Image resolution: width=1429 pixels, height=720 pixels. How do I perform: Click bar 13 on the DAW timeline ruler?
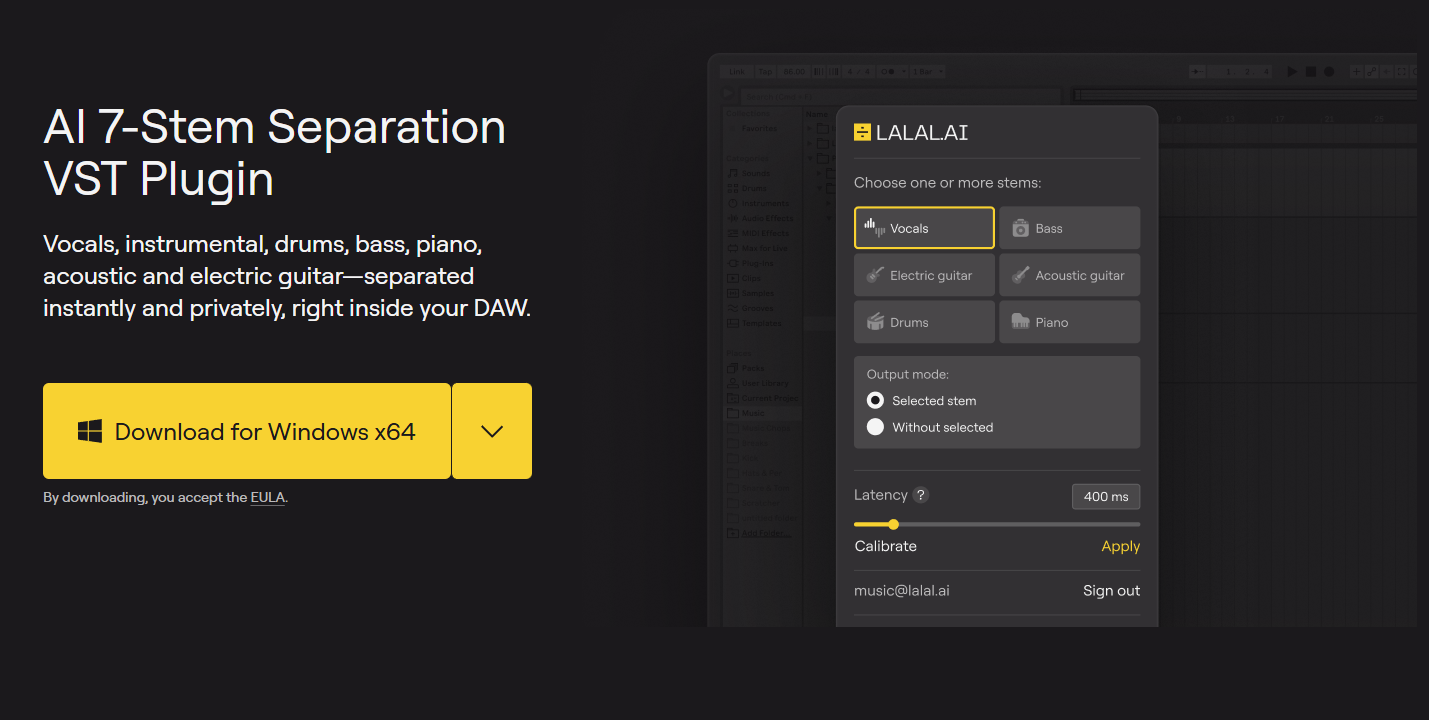(x=1229, y=119)
